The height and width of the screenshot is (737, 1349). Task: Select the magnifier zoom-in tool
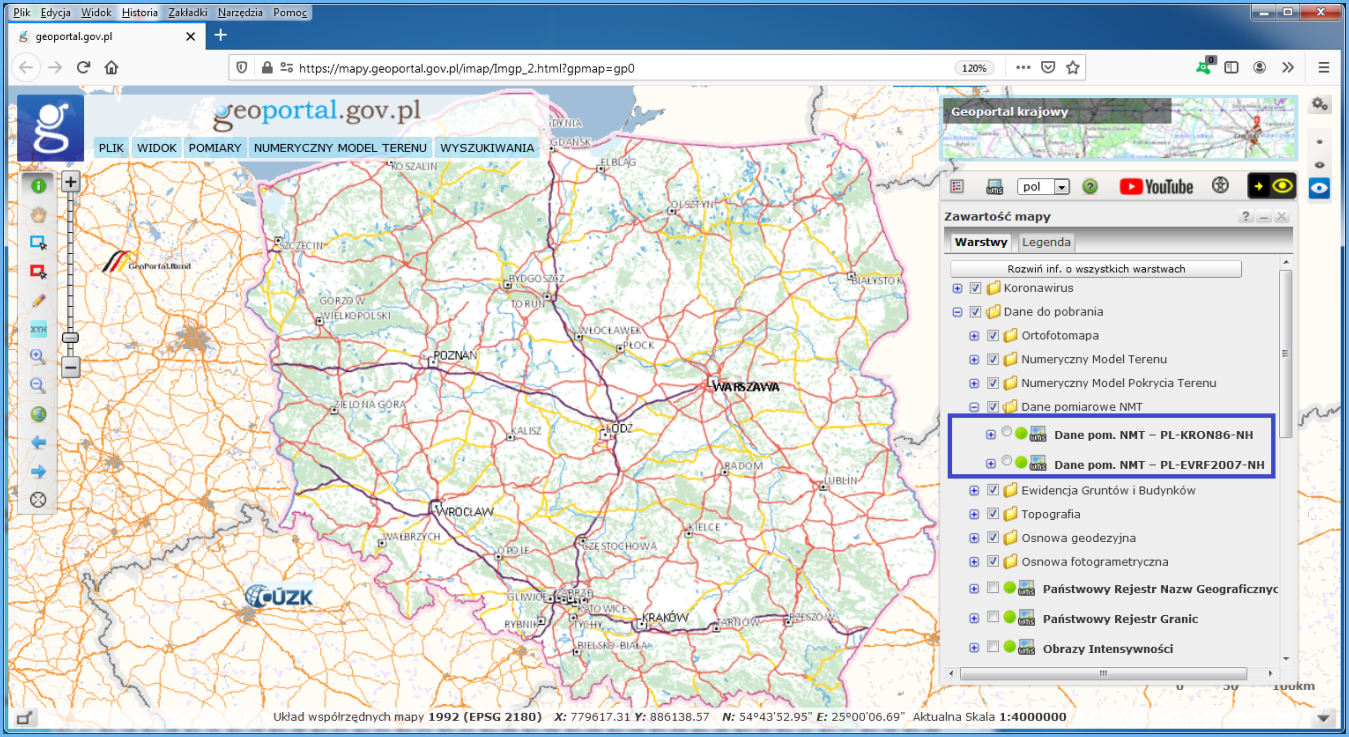[x=39, y=357]
